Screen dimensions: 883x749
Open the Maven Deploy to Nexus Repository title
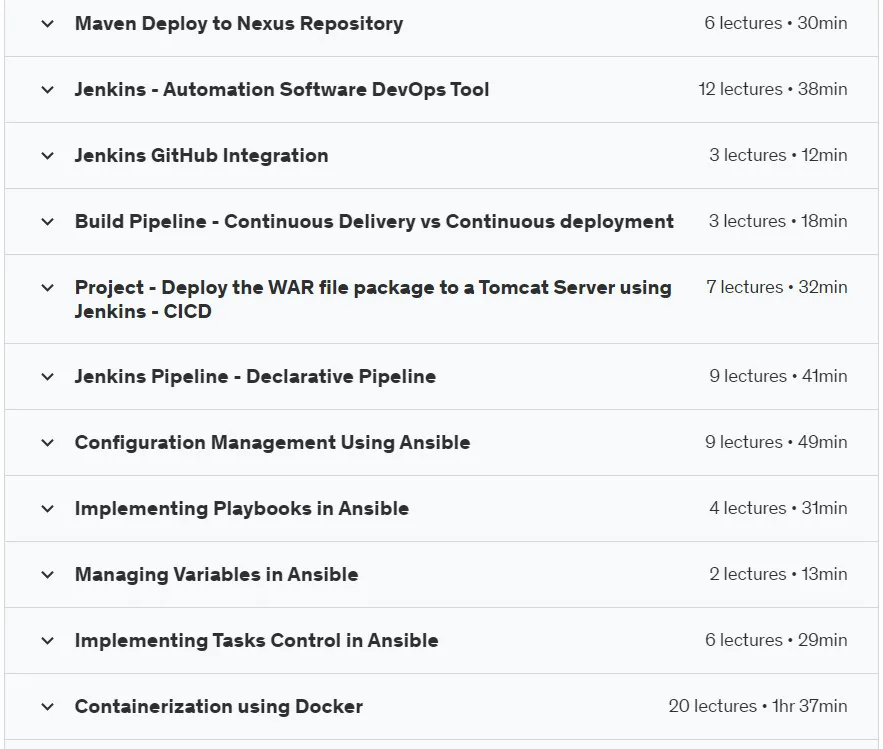click(239, 24)
